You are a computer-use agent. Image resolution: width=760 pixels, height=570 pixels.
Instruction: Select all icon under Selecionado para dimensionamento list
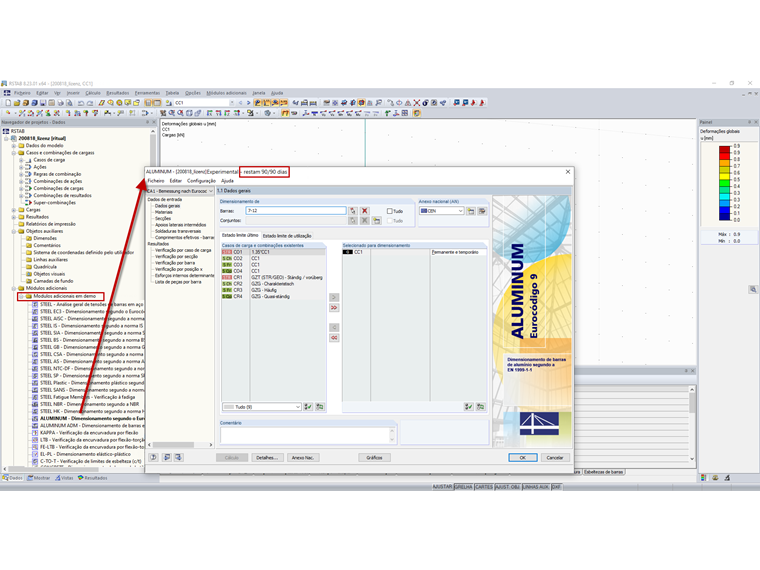468,407
